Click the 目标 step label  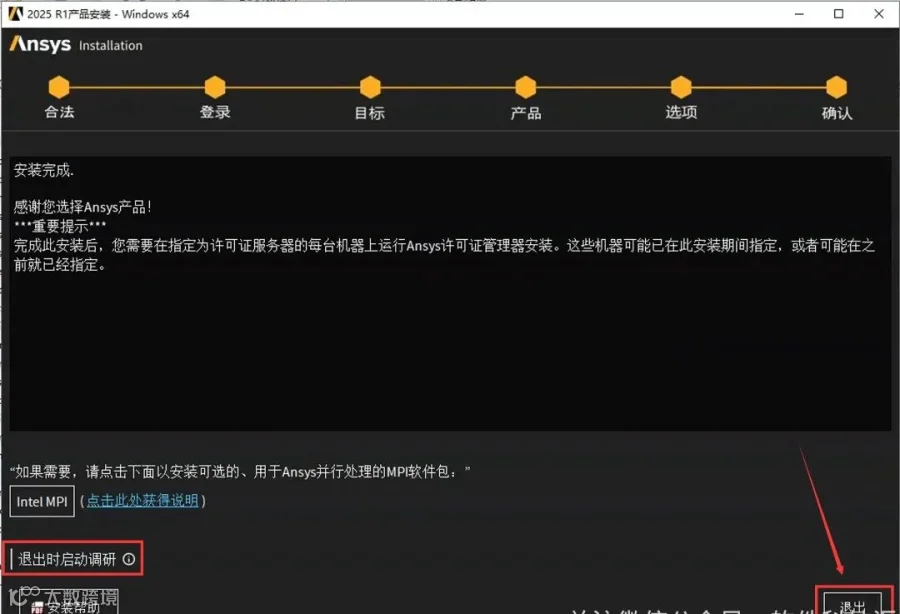(370, 112)
